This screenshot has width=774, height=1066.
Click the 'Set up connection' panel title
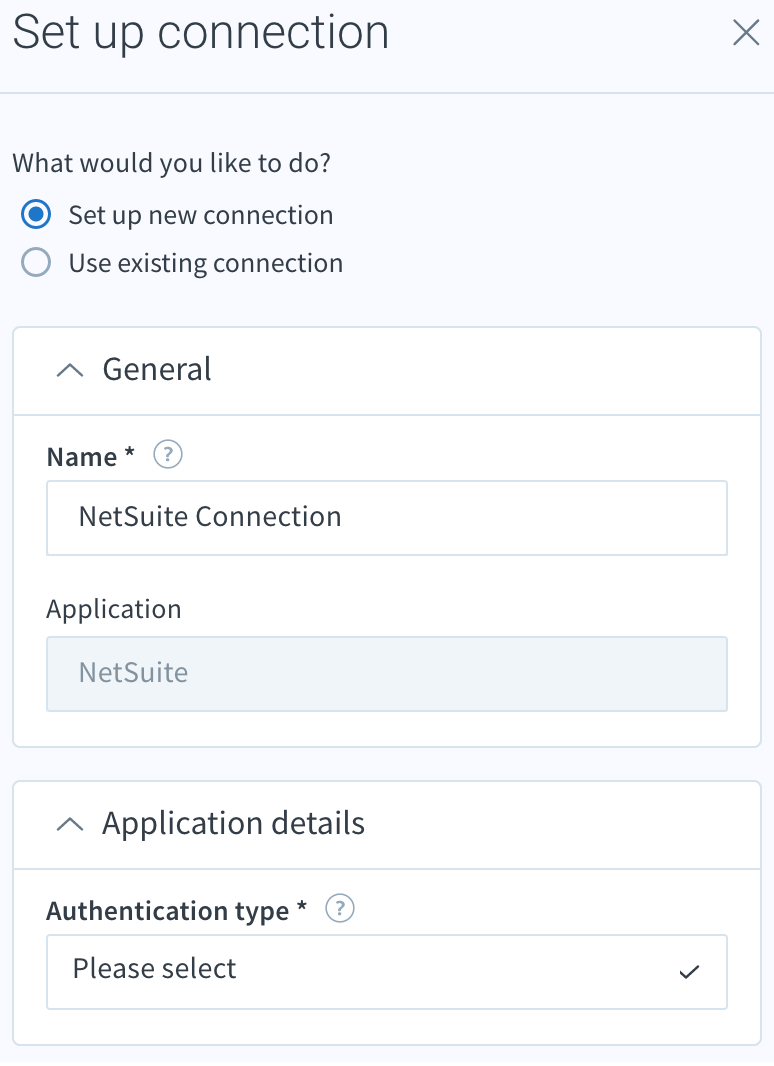201,33
